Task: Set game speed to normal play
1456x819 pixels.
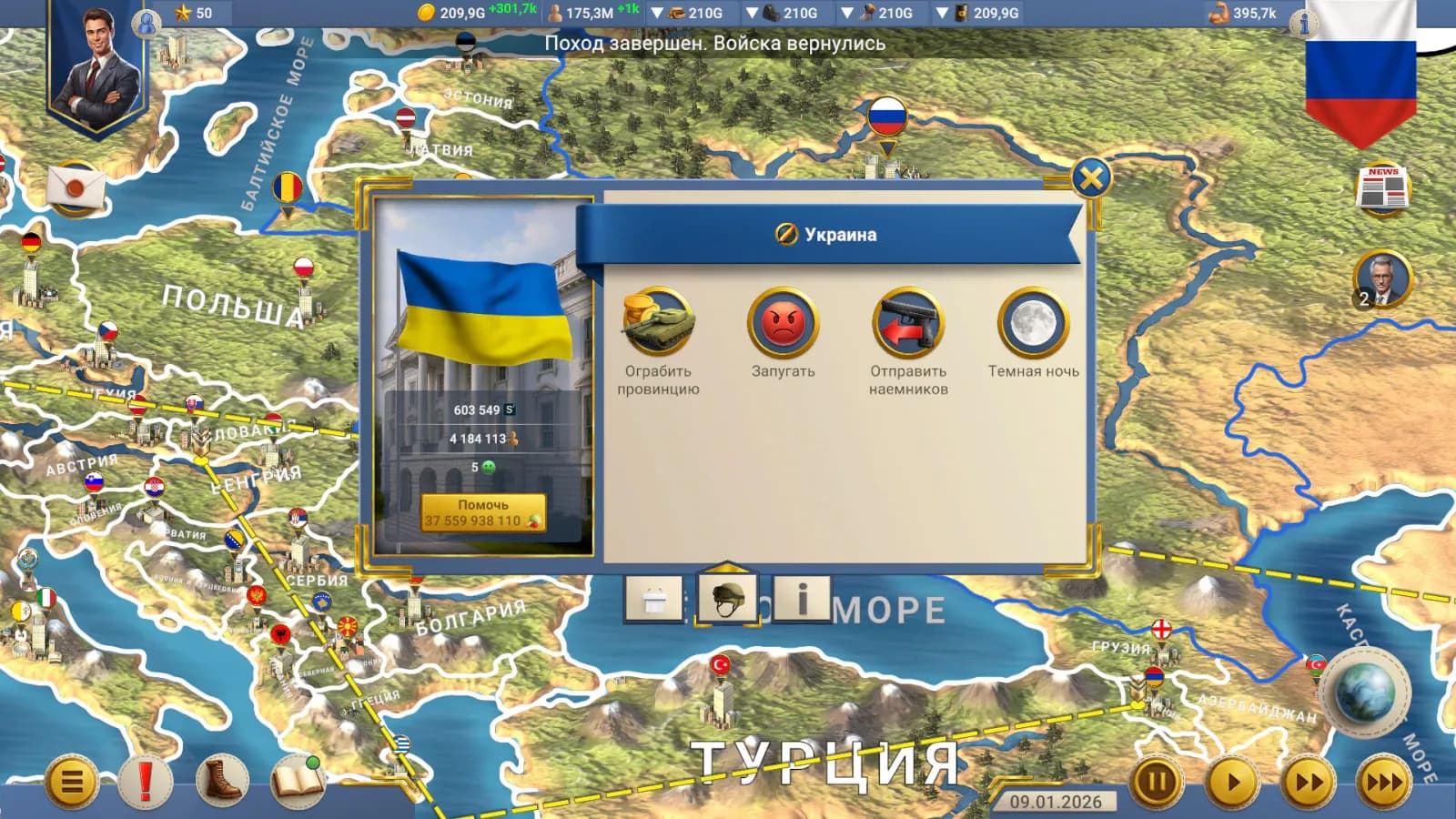Action: pos(1232,782)
